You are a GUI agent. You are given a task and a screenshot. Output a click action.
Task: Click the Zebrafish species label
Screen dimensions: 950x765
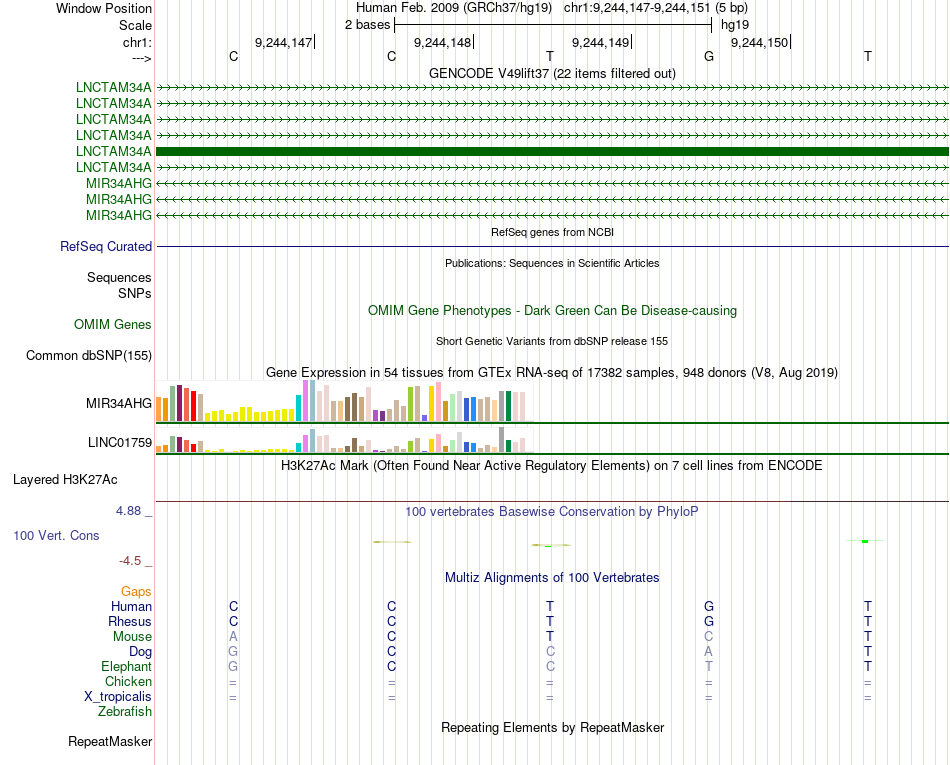point(125,712)
